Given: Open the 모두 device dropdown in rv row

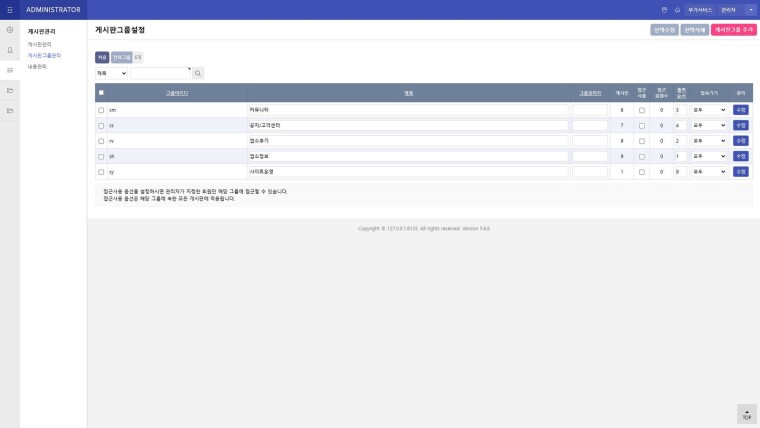Looking at the screenshot, I should [x=709, y=141].
